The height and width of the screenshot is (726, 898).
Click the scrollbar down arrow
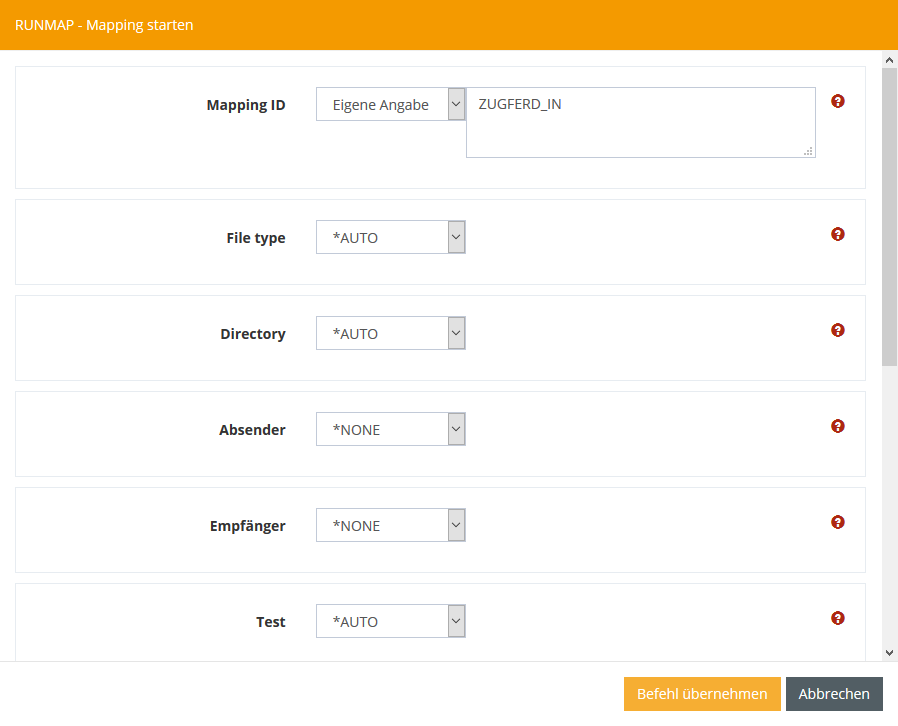(x=889, y=652)
